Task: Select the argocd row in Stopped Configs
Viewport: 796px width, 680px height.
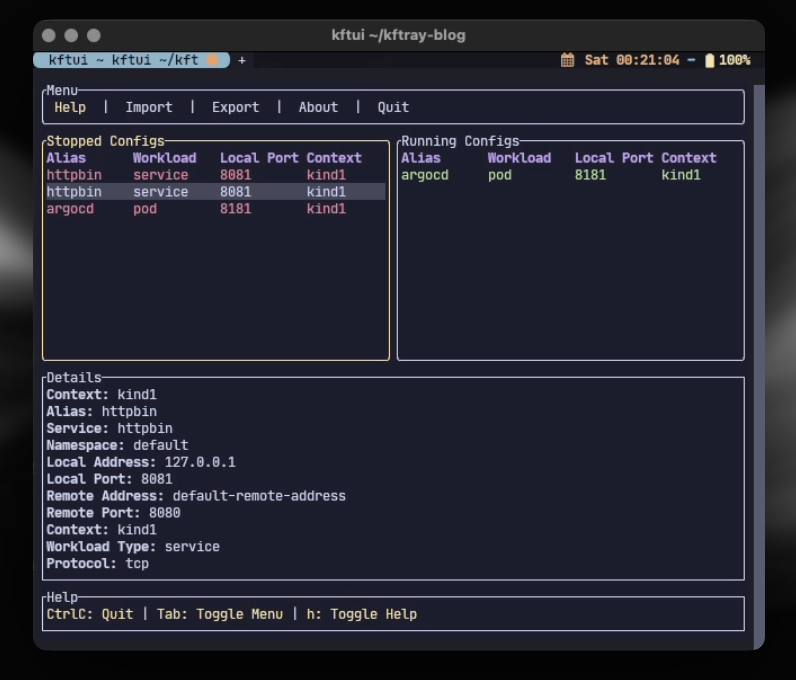Action: point(215,209)
